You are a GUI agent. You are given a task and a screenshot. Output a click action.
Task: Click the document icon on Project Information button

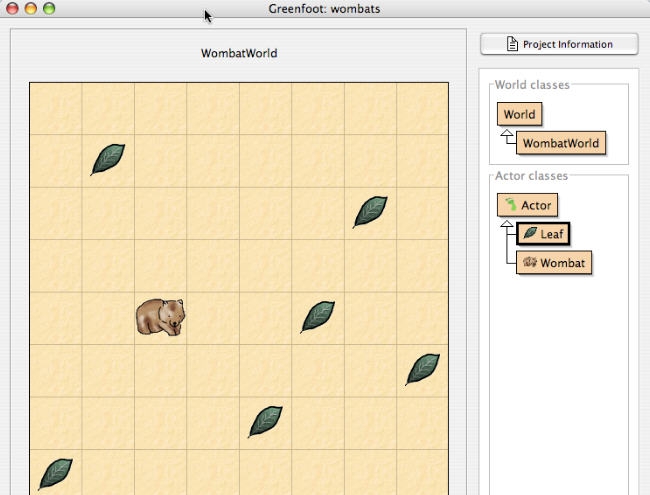pyautogui.click(x=512, y=44)
